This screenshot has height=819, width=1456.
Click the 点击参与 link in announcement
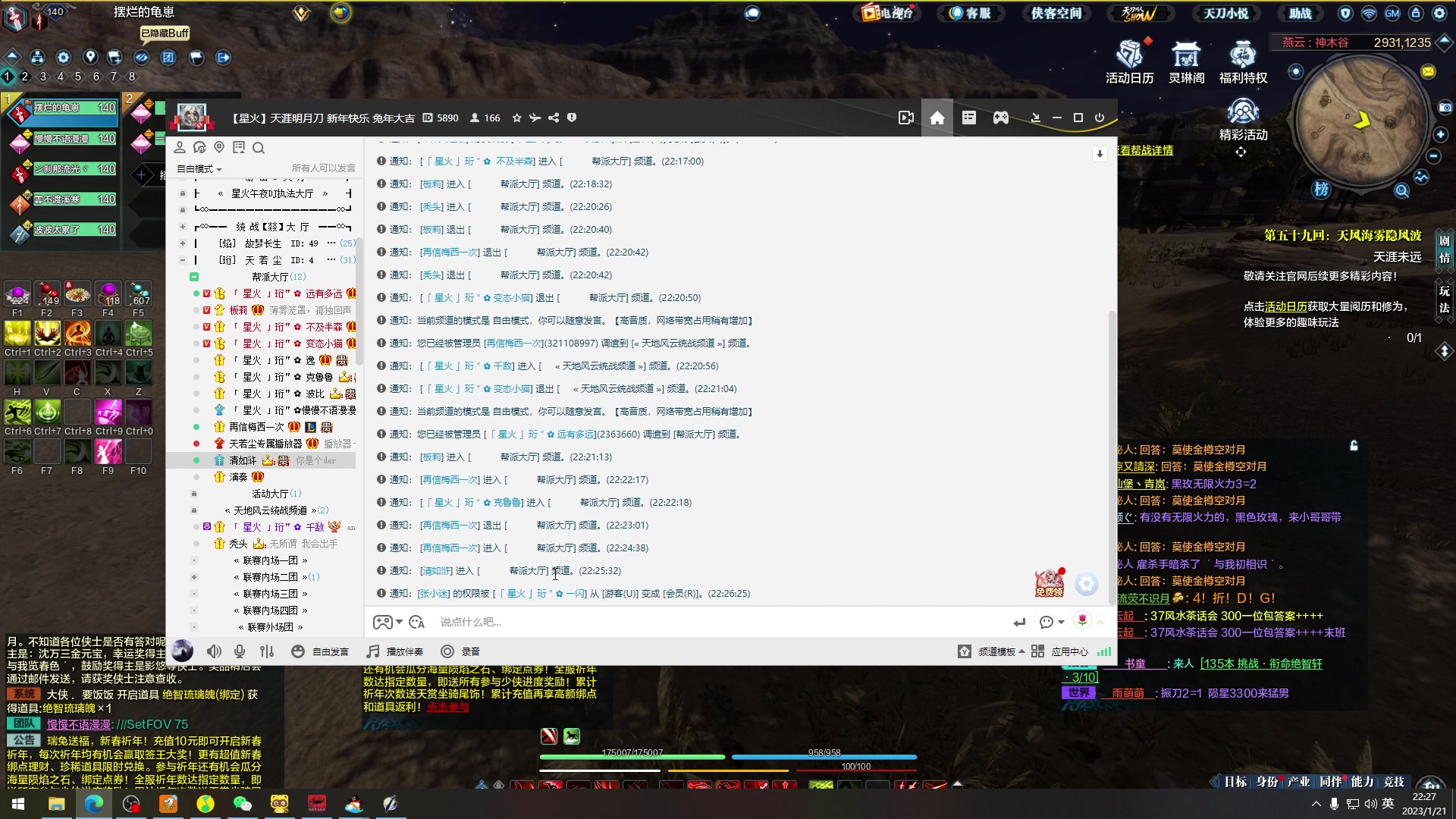click(447, 707)
